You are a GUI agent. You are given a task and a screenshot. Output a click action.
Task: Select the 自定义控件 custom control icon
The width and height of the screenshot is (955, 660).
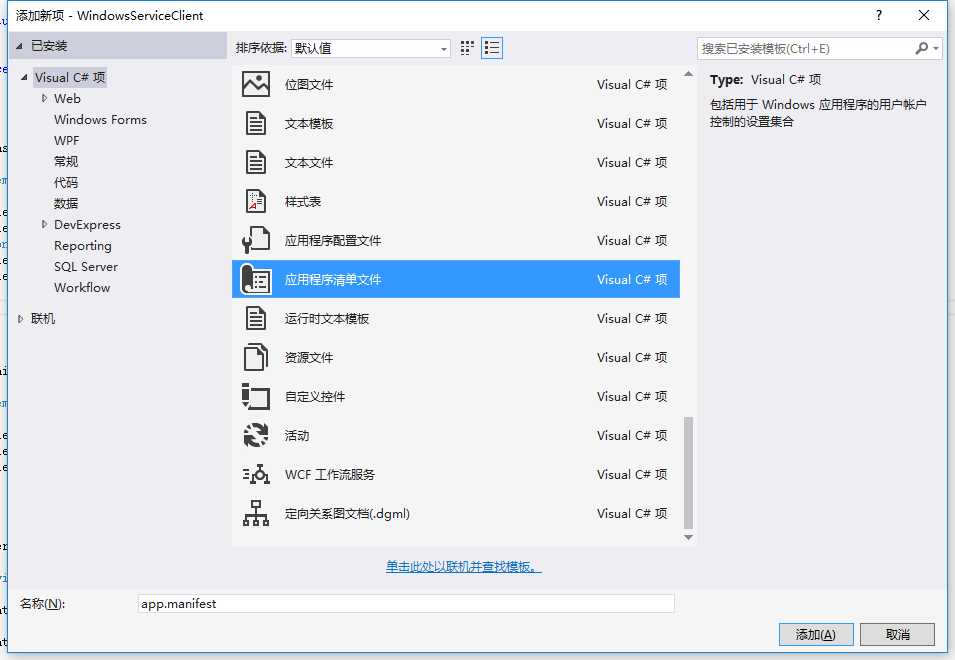pos(256,396)
